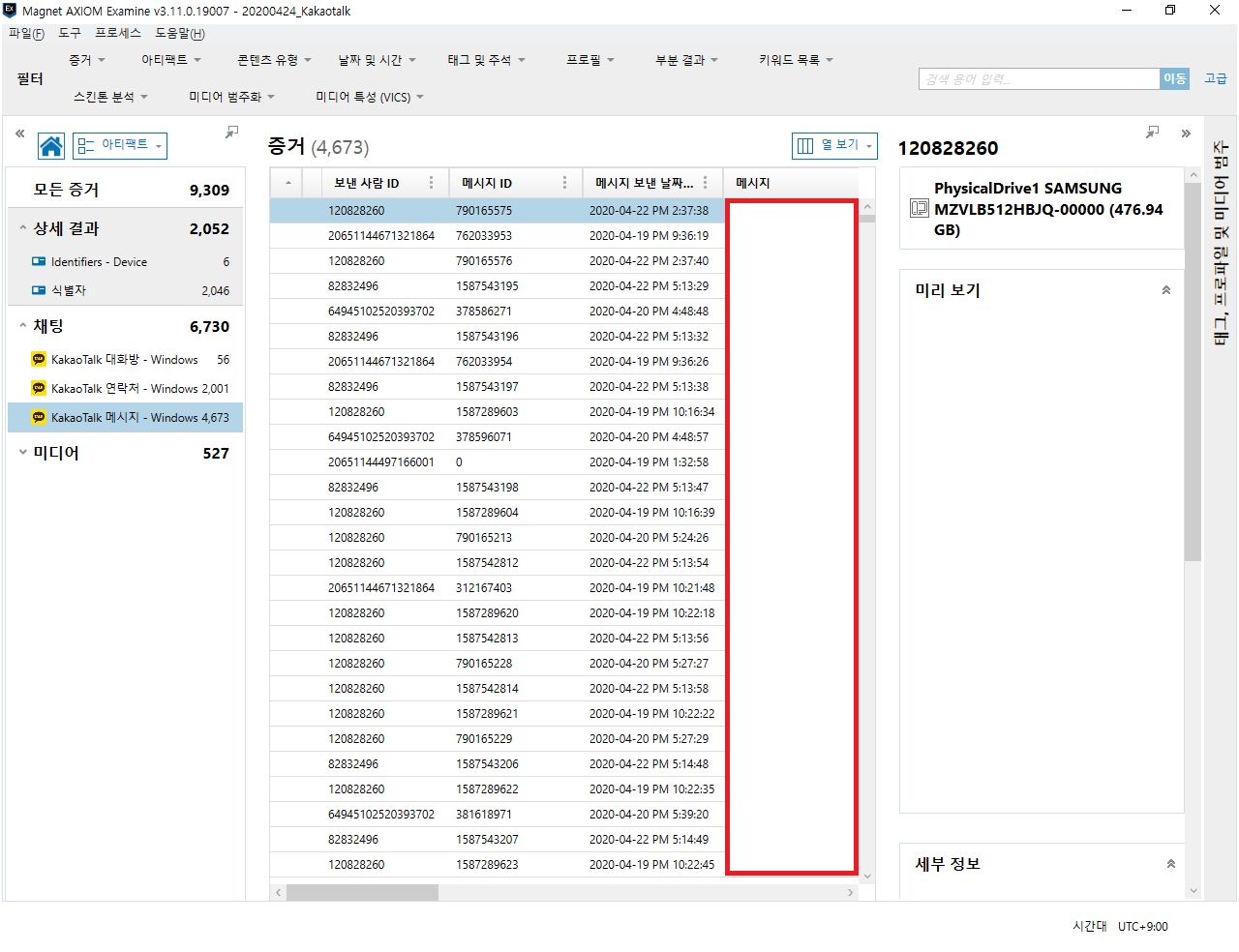Open the 도움말 menu

[180, 33]
